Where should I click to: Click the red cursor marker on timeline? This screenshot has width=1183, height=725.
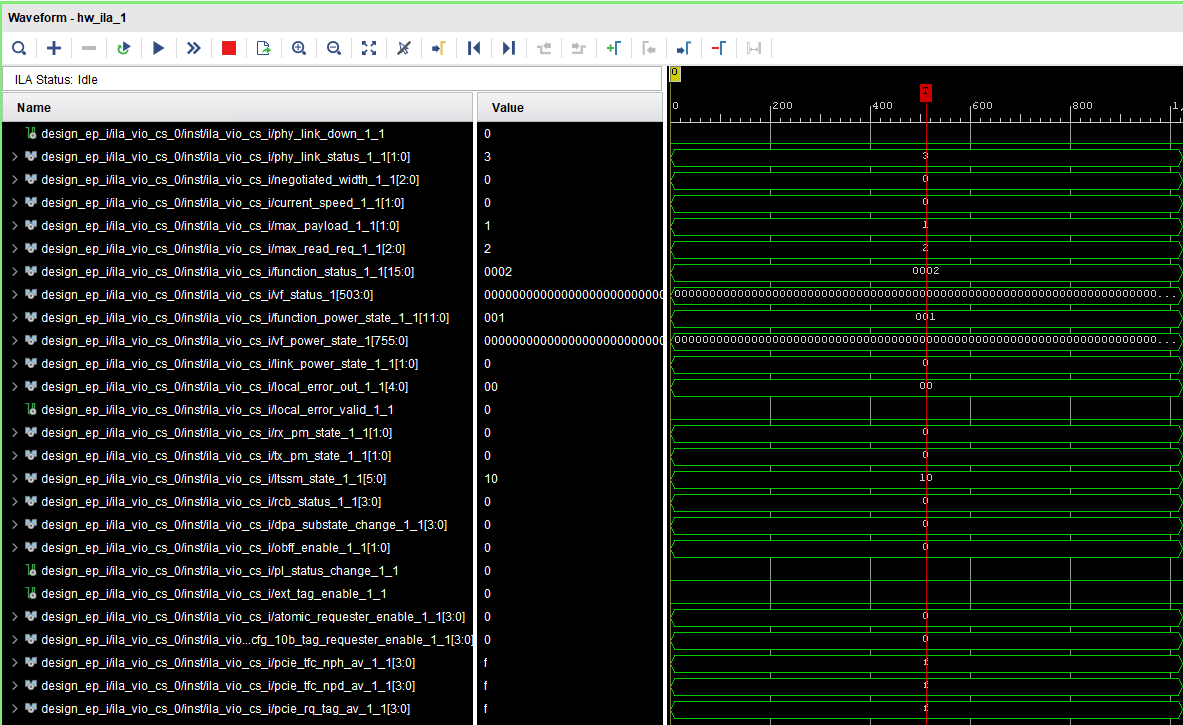[926, 92]
